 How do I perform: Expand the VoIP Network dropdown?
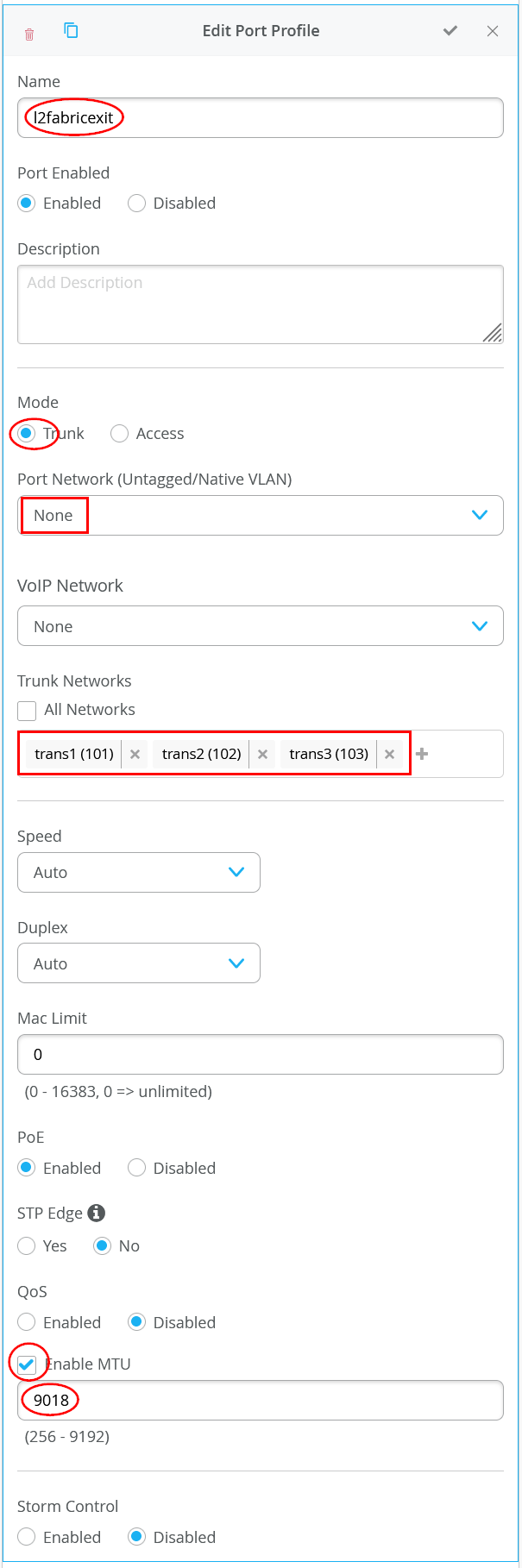click(260, 626)
